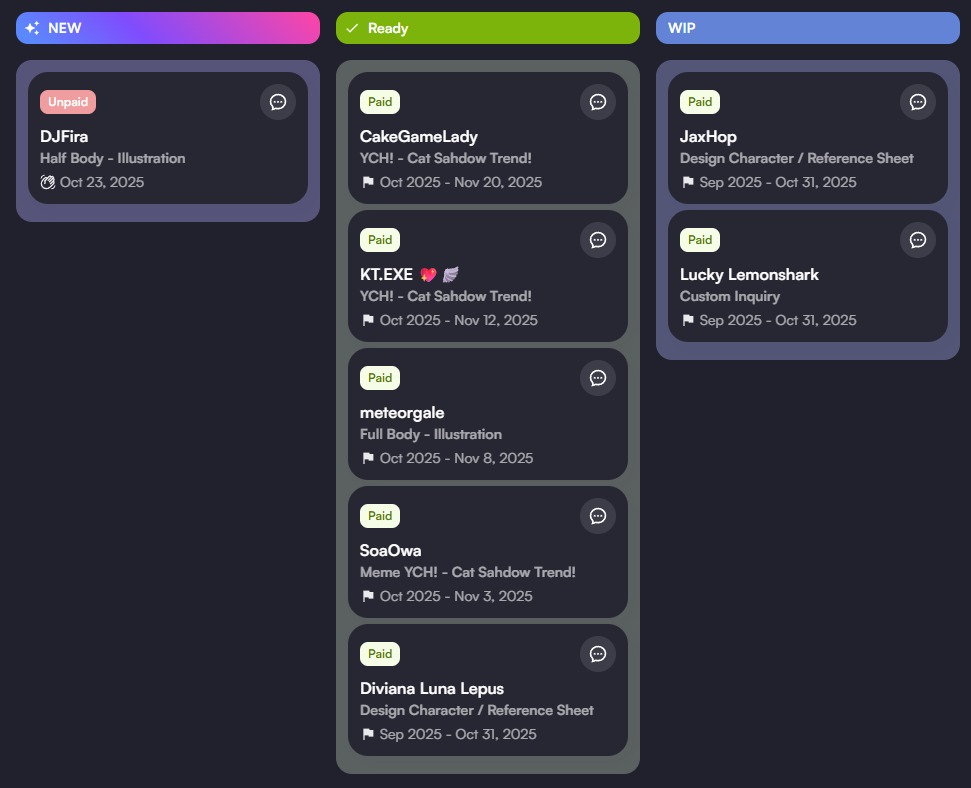The width and height of the screenshot is (971, 788).
Task: Open the KT.EXE client name
Action: point(386,274)
